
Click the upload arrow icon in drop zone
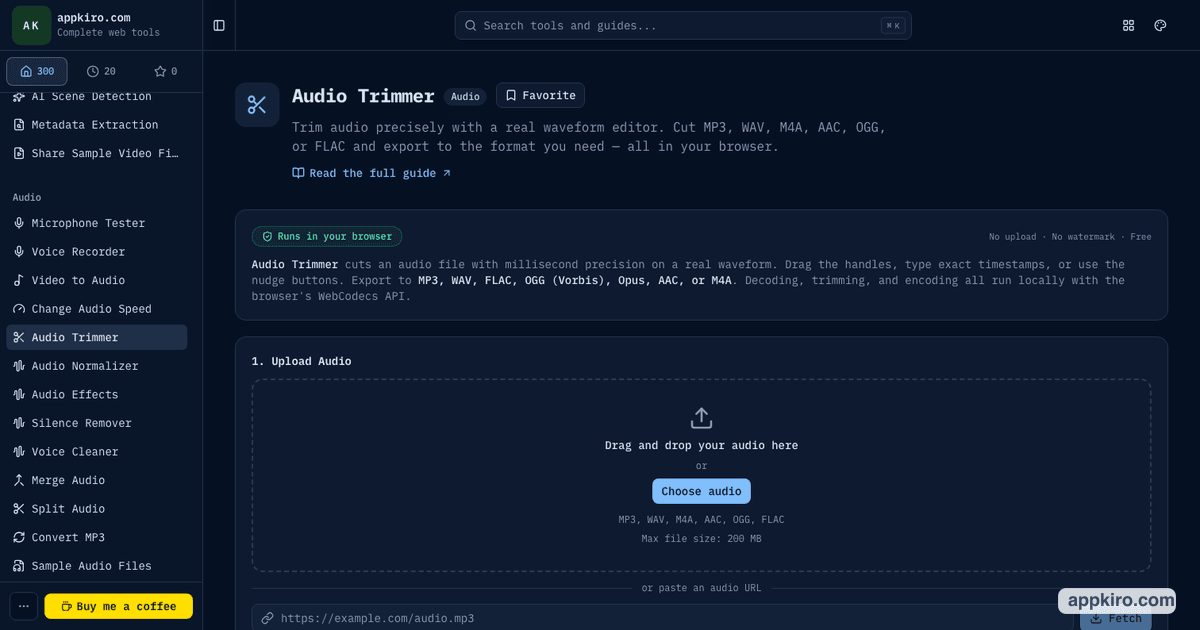coord(701,417)
